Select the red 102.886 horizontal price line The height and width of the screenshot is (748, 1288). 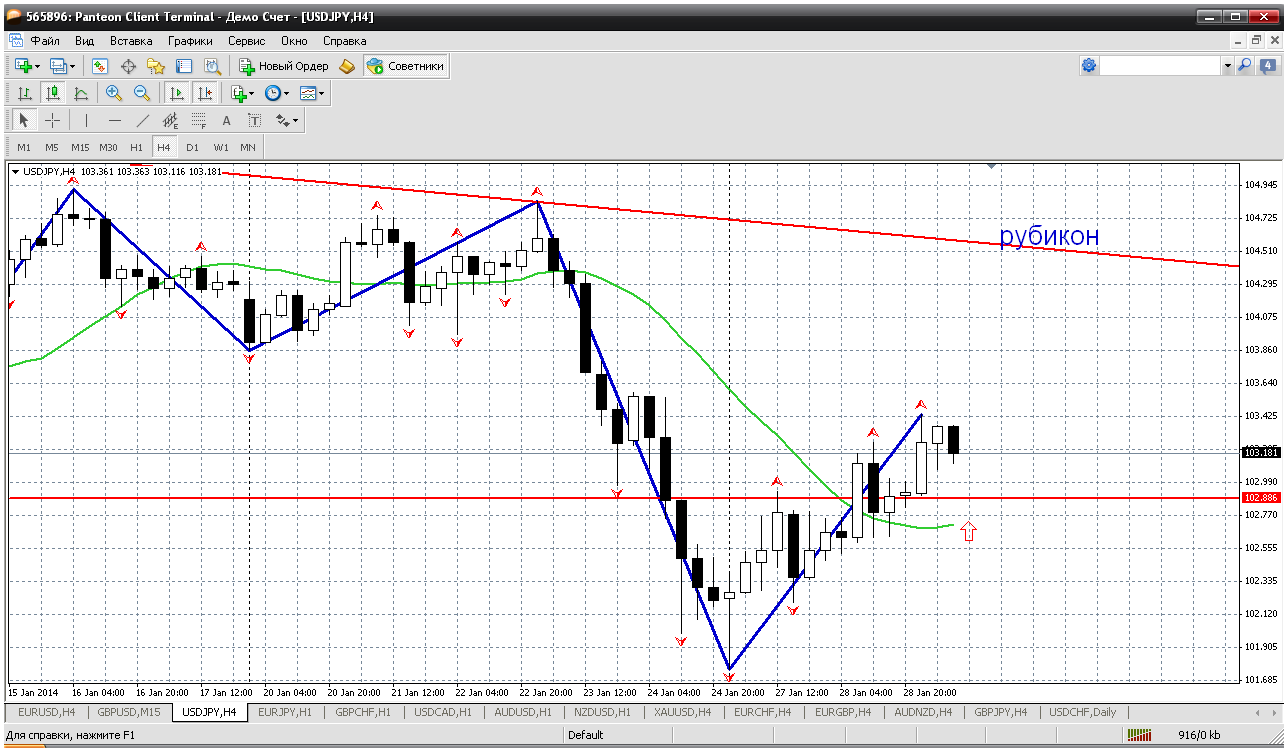click(625, 497)
